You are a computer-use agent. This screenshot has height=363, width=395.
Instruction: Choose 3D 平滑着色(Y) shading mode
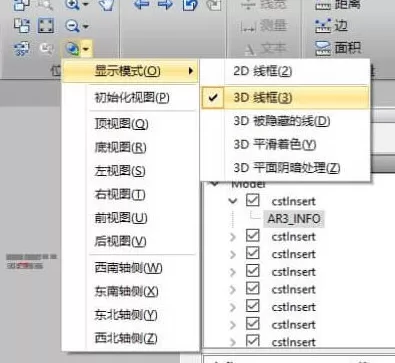point(285,144)
